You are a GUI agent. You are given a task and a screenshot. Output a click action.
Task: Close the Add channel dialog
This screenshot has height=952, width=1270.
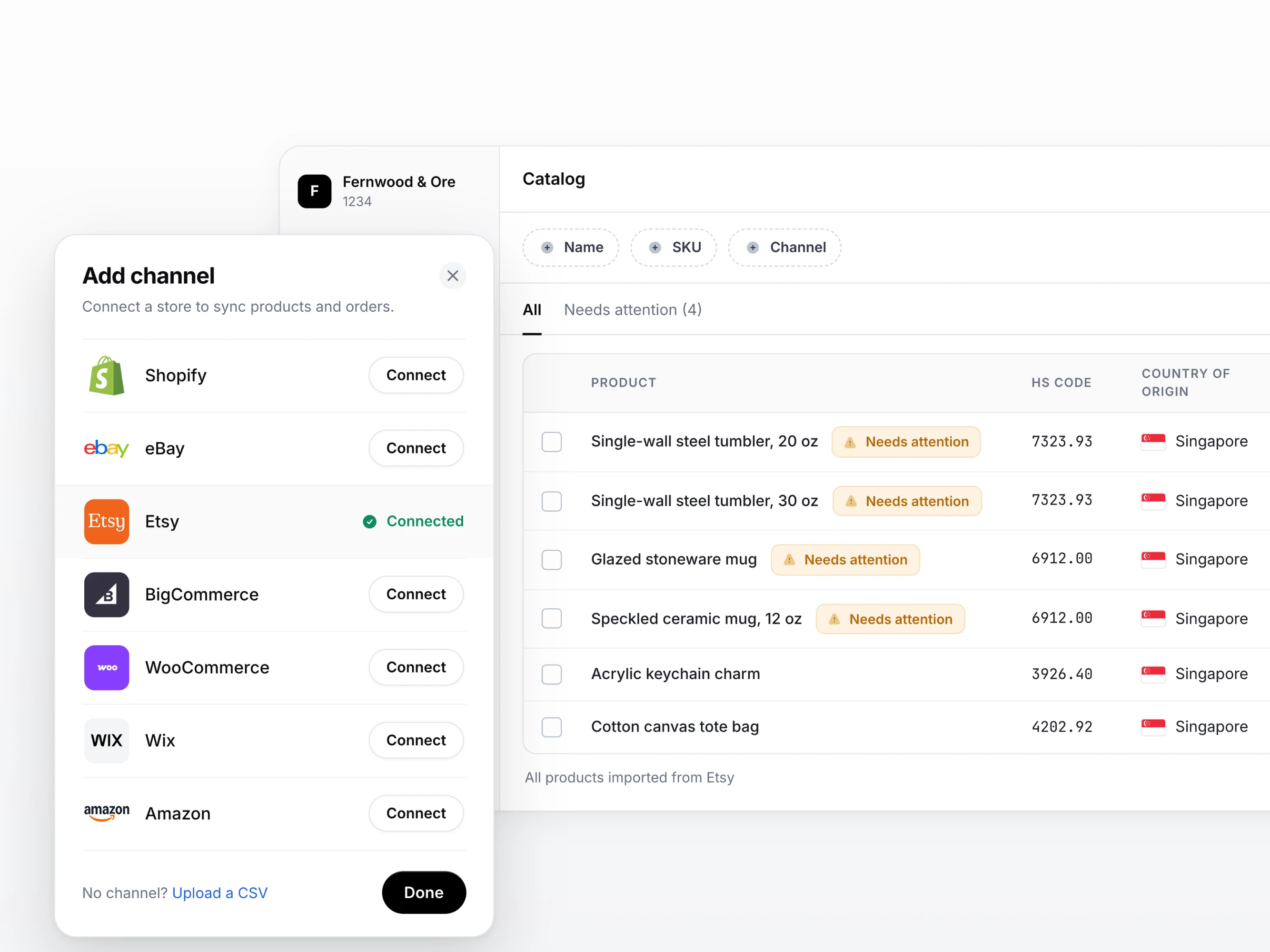[x=452, y=276]
